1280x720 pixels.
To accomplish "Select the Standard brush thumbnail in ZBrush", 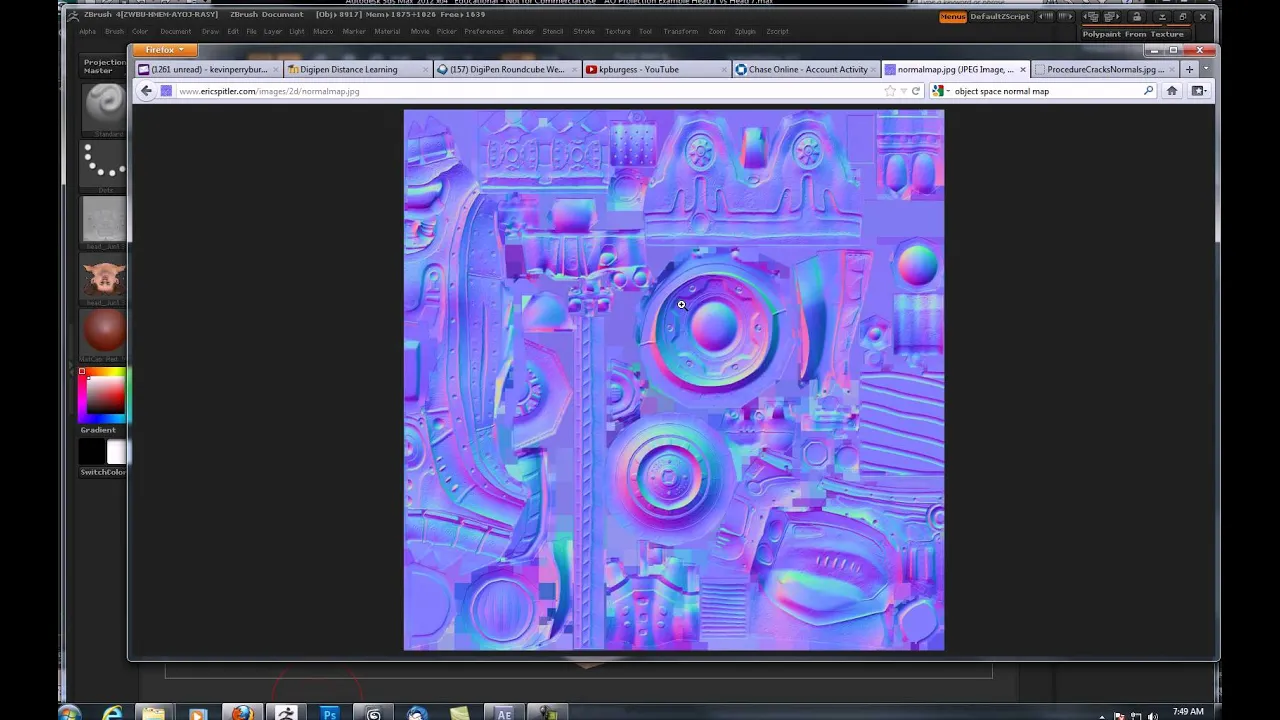I will tap(104, 108).
